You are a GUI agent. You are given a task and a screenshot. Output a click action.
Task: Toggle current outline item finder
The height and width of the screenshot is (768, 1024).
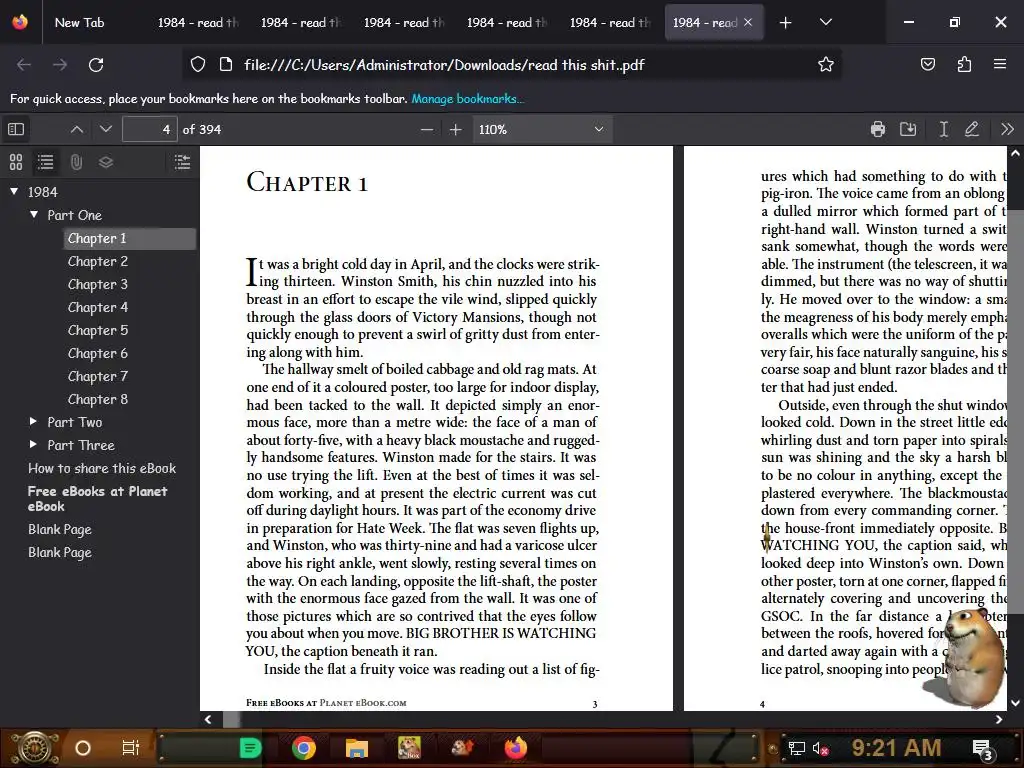point(182,162)
